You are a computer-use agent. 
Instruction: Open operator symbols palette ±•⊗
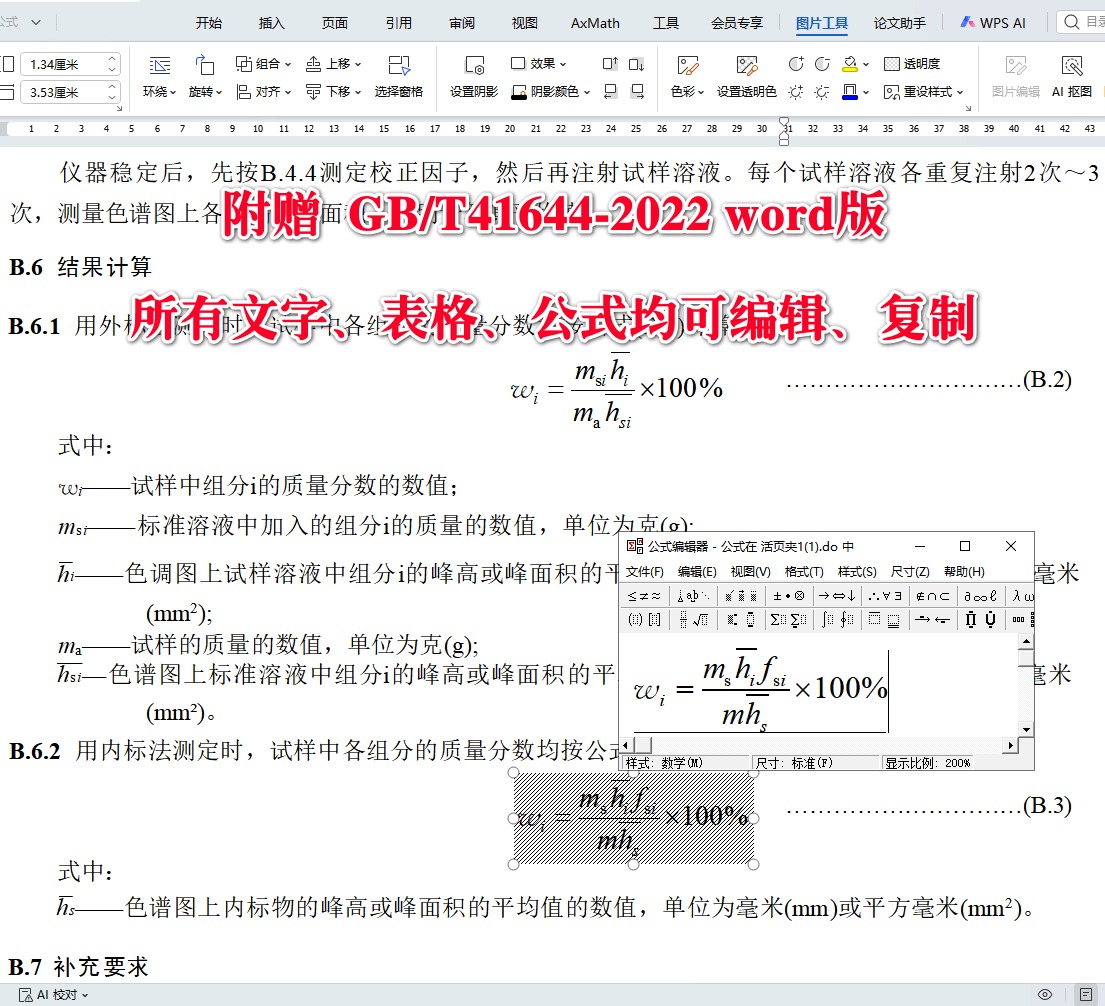pyautogui.click(x=789, y=596)
